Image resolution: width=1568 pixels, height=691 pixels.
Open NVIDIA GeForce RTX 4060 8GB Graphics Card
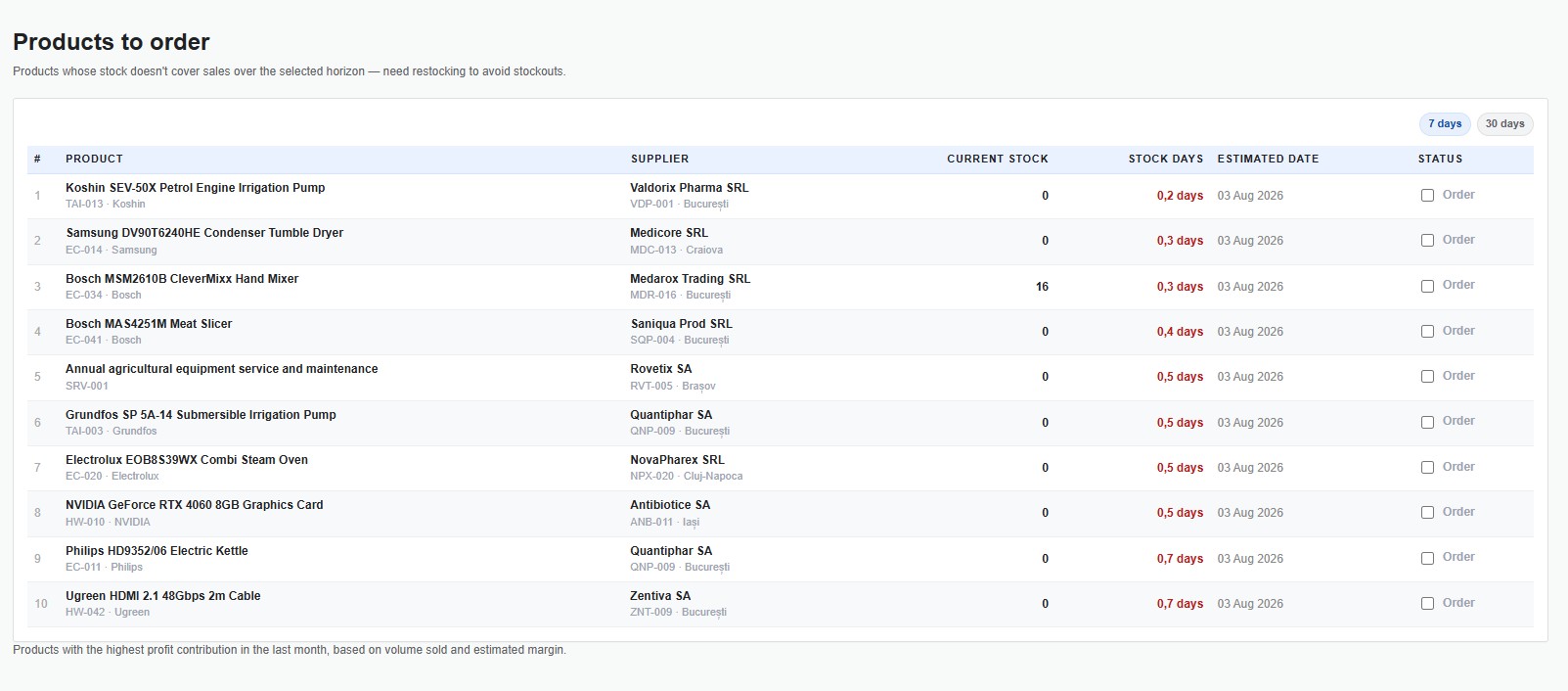tap(194, 505)
